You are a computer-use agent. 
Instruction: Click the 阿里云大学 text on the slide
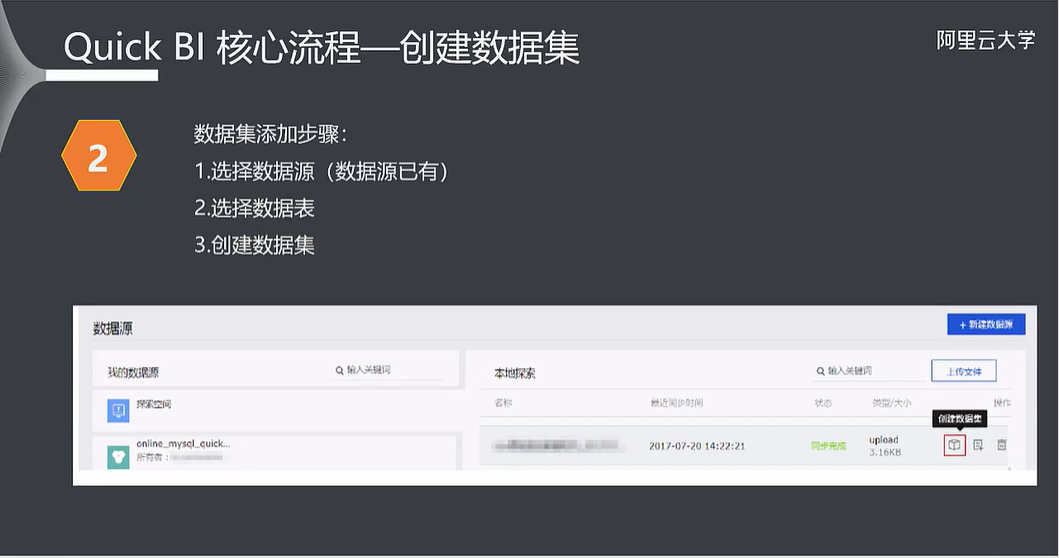985,41
